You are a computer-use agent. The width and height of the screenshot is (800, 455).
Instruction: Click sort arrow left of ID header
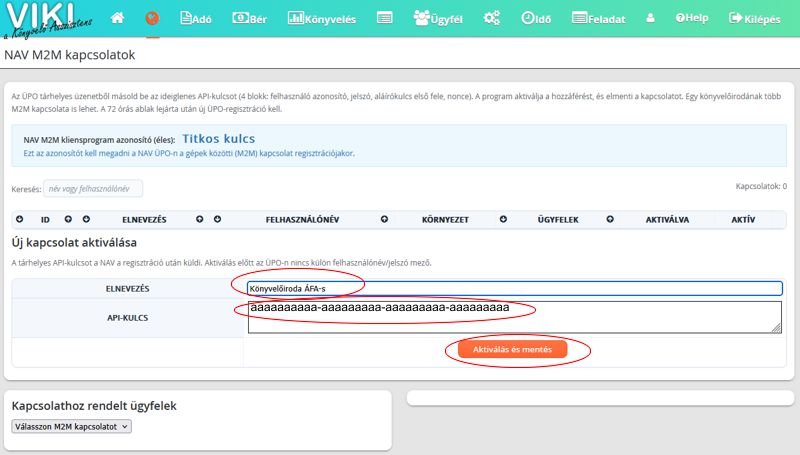(x=19, y=219)
